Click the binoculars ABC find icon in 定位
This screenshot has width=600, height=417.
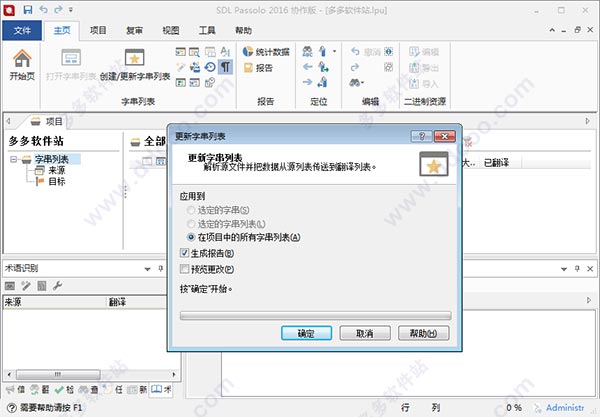pos(307,51)
